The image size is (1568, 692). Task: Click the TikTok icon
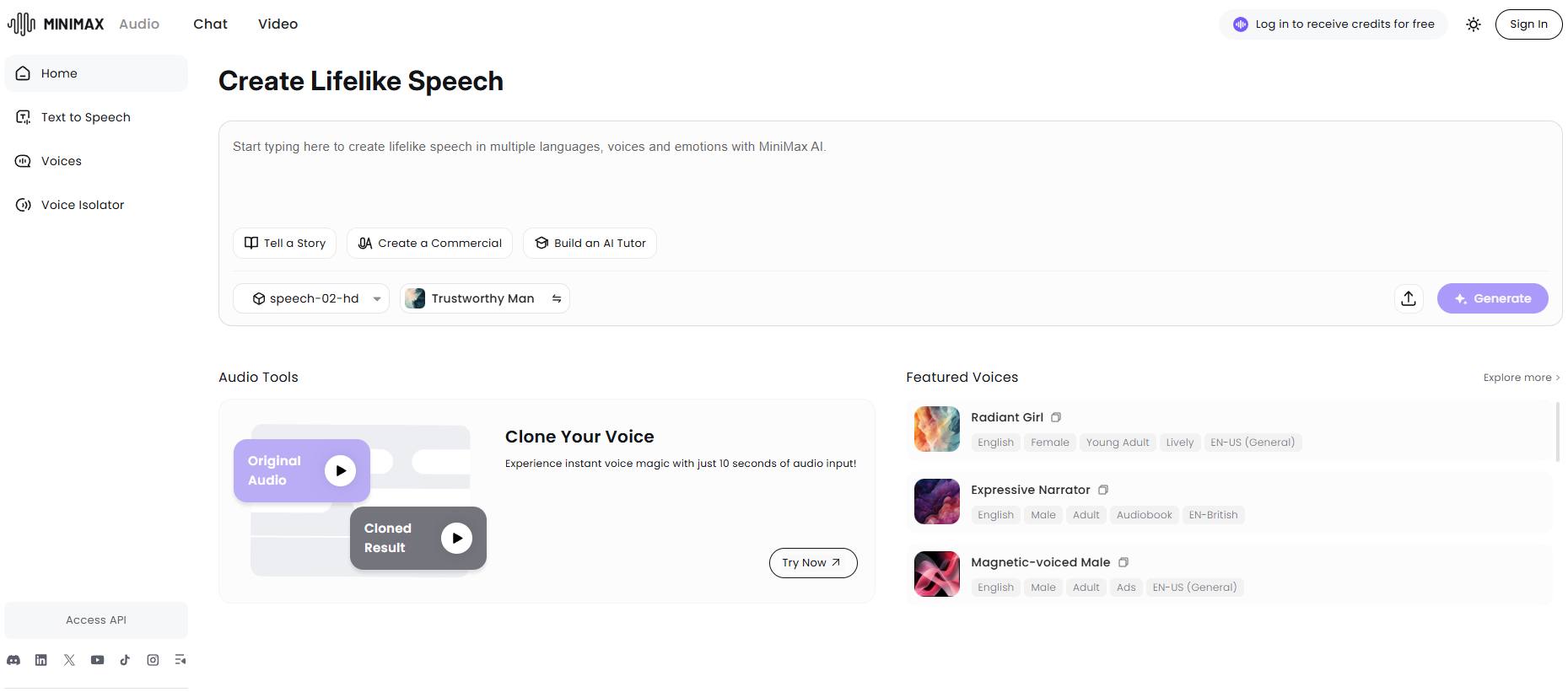click(125, 660)
